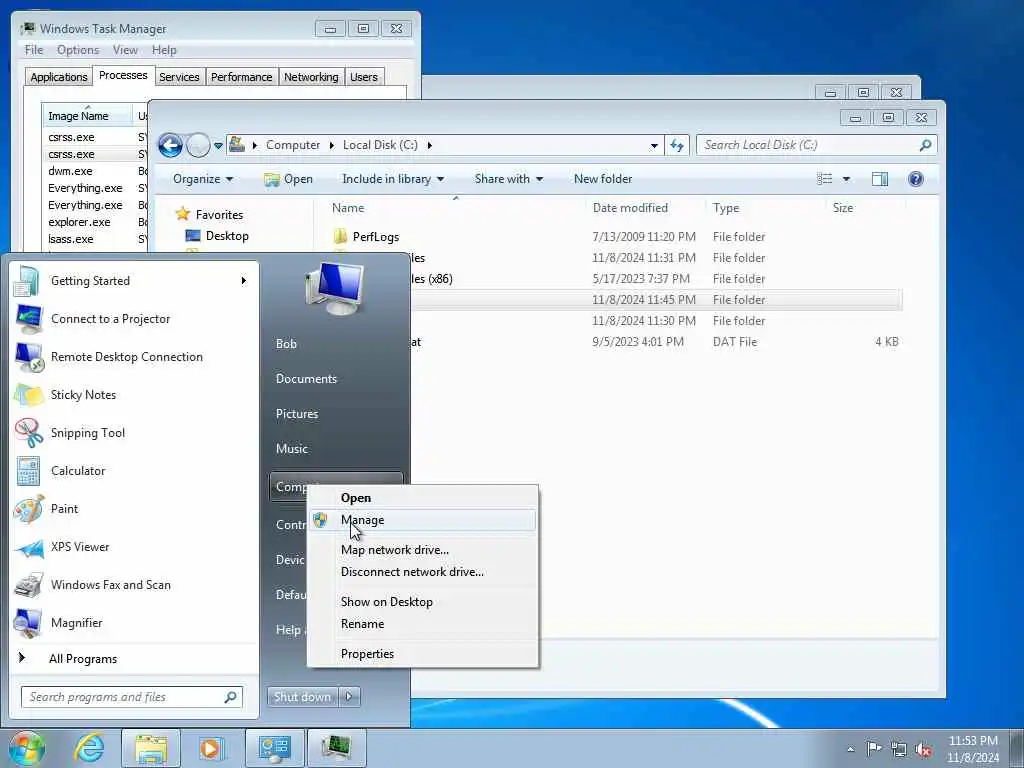1024x768 pixels.
Task: Click New folder in Explorer toolbar
Action: [x=603, y=179]
